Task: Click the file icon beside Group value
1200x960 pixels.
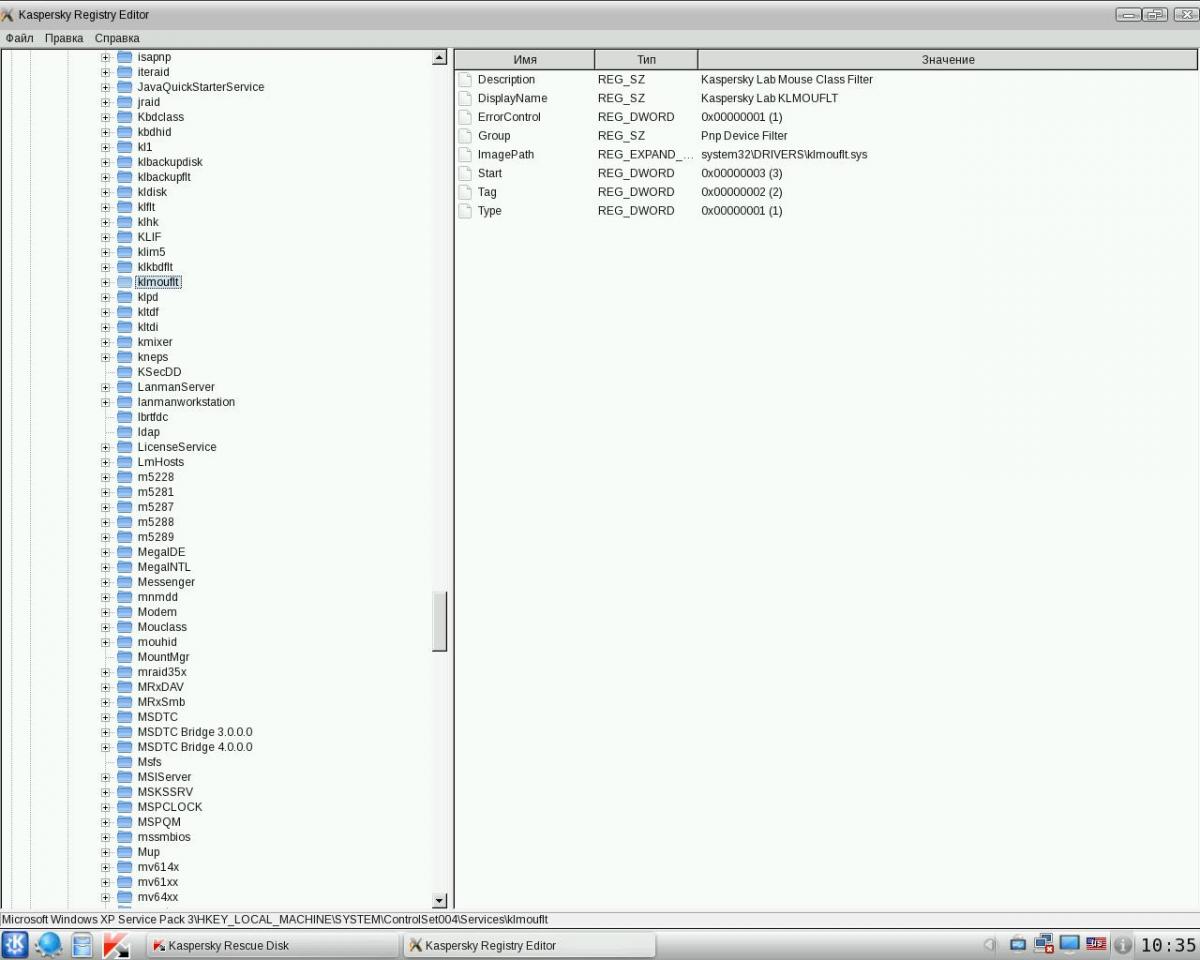Action: click(465, 136)
